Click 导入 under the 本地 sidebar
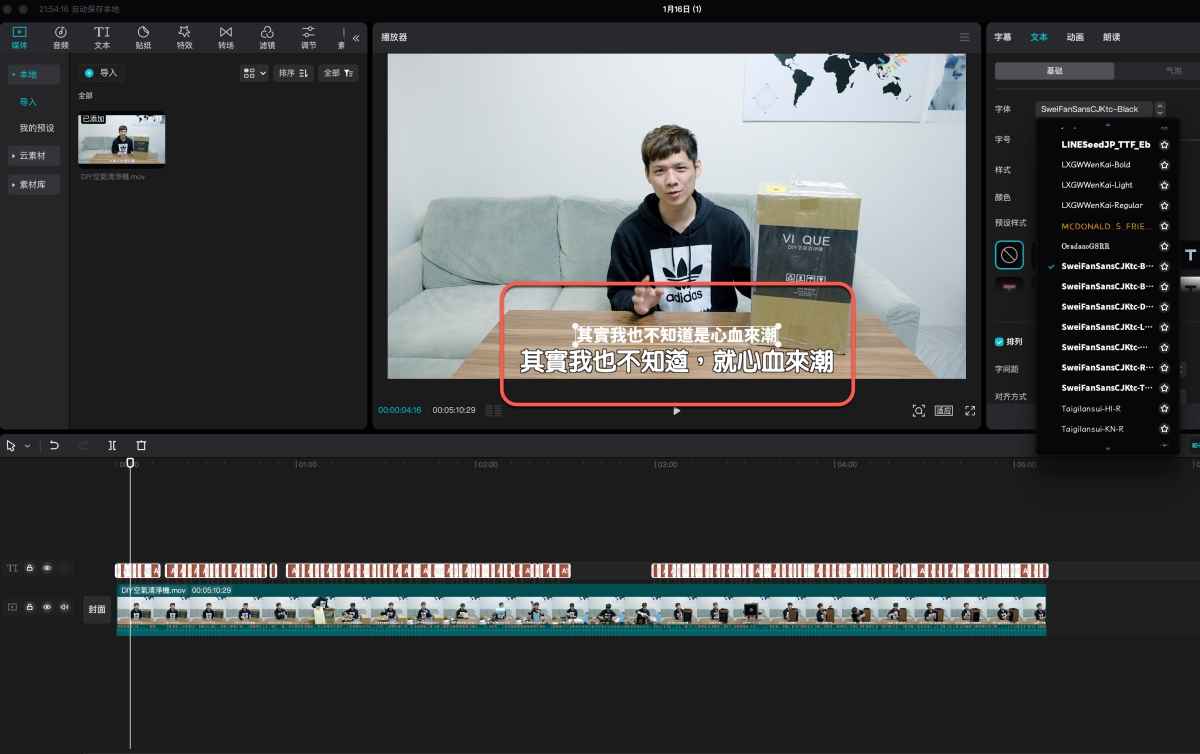Viewport: 1200px width, 754px height. (28, 102)
